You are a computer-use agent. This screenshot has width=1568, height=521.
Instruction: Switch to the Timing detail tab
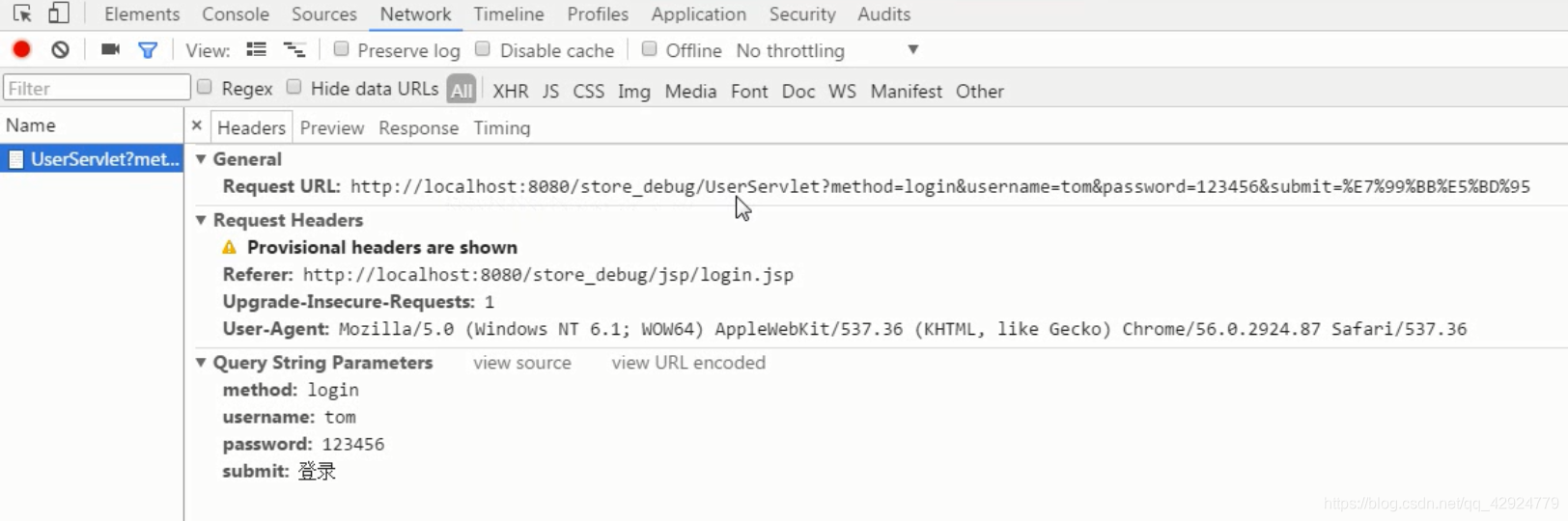[x=501, y=127]
